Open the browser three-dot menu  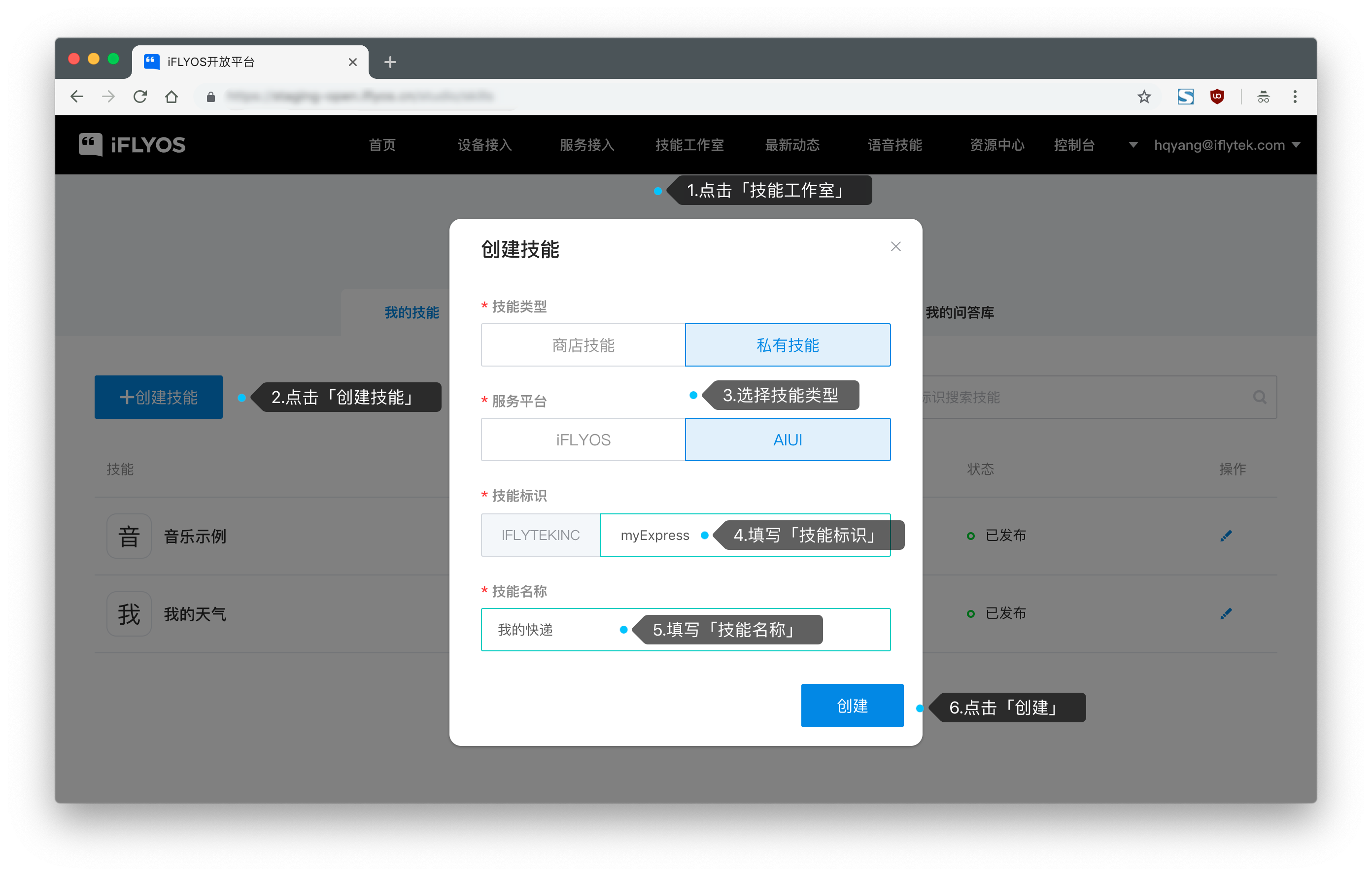pyautogui.click(x=1295, y=97)
